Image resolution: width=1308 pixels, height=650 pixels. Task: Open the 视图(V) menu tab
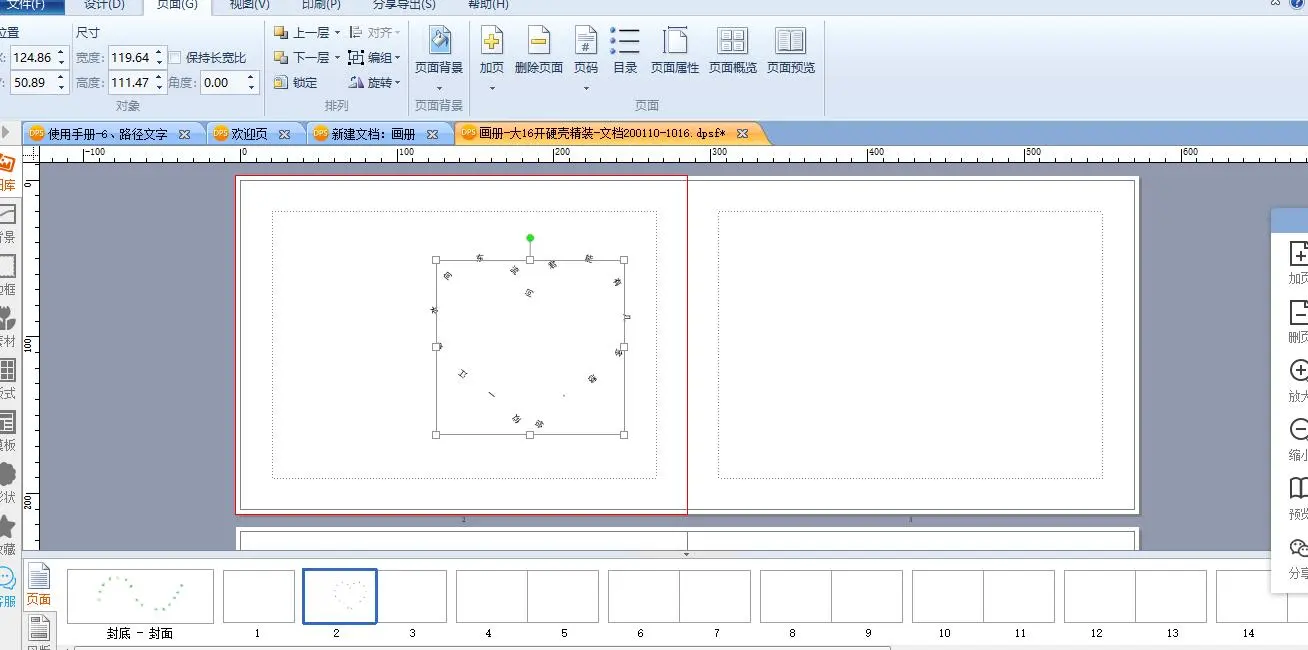(x=249, y=5)
